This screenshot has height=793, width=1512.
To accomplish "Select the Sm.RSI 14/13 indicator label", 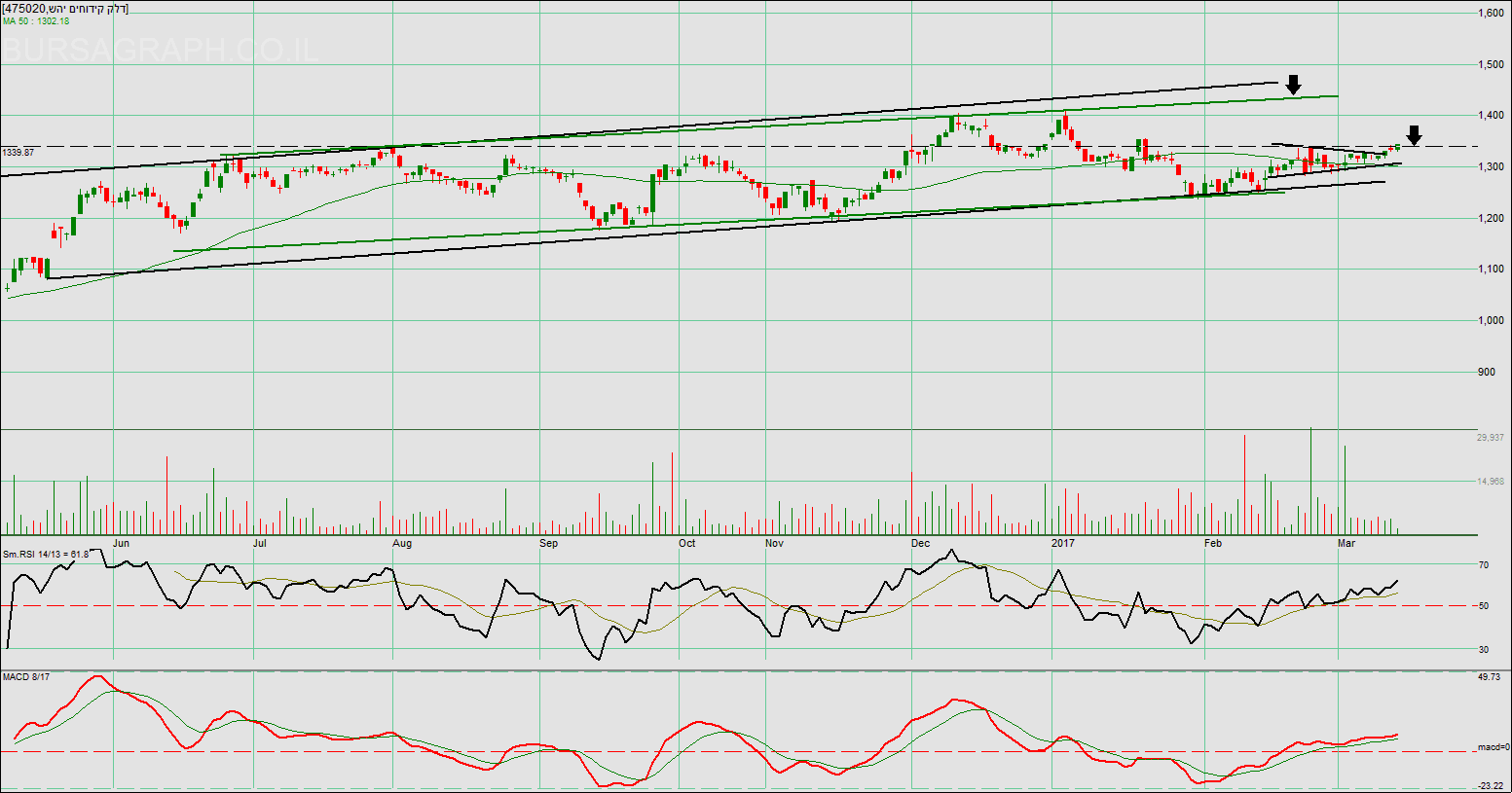I will (45, 554).
